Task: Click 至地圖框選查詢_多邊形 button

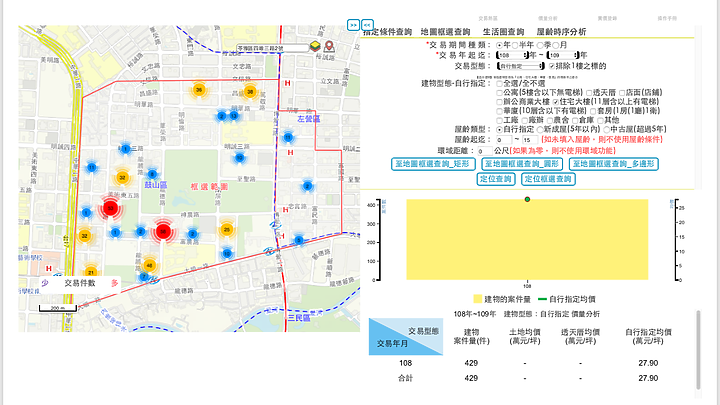Action: pyautogui.click(x=613, y=164)
